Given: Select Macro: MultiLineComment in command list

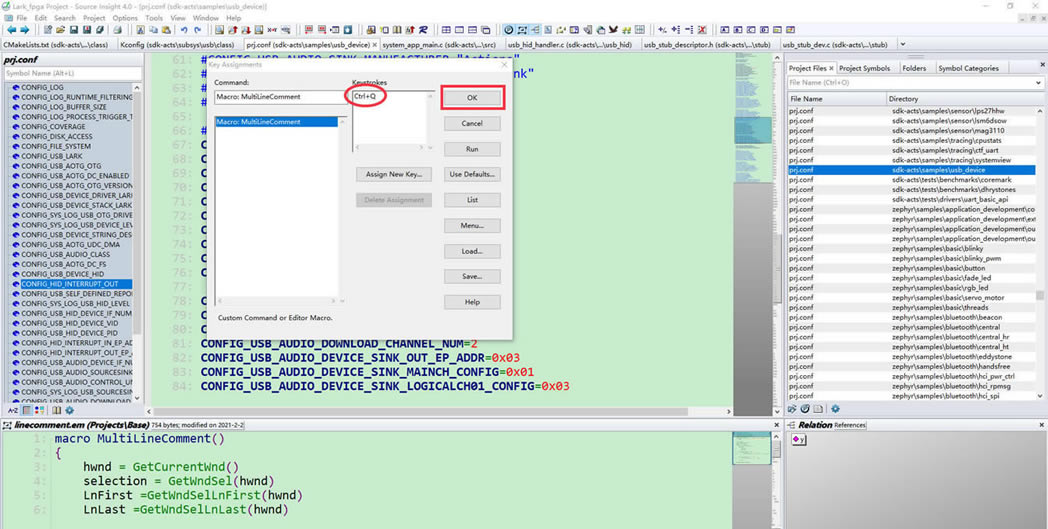Looking at the screenshot, I should tap(277, 122).
